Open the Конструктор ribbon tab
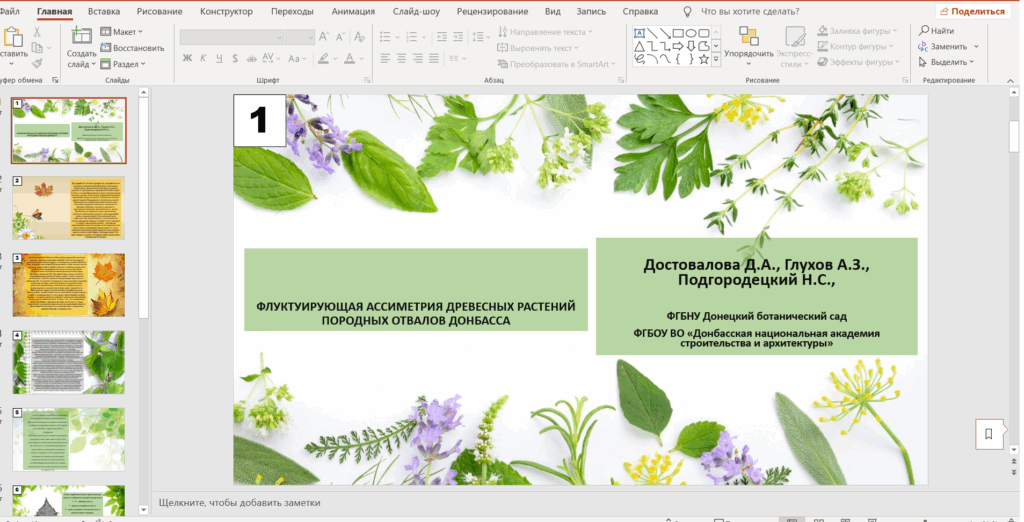 (x=227, y=11)
